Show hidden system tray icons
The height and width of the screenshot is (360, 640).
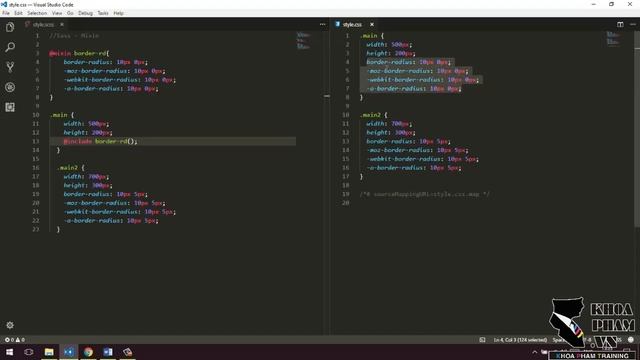(x=535, y=352)
